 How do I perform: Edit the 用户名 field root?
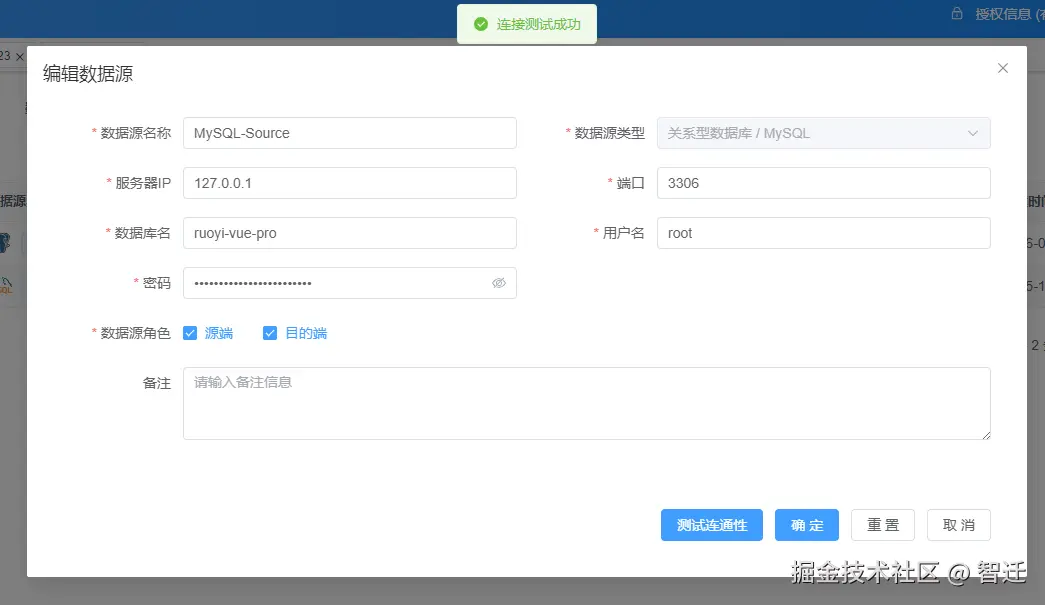pos(823,233)
